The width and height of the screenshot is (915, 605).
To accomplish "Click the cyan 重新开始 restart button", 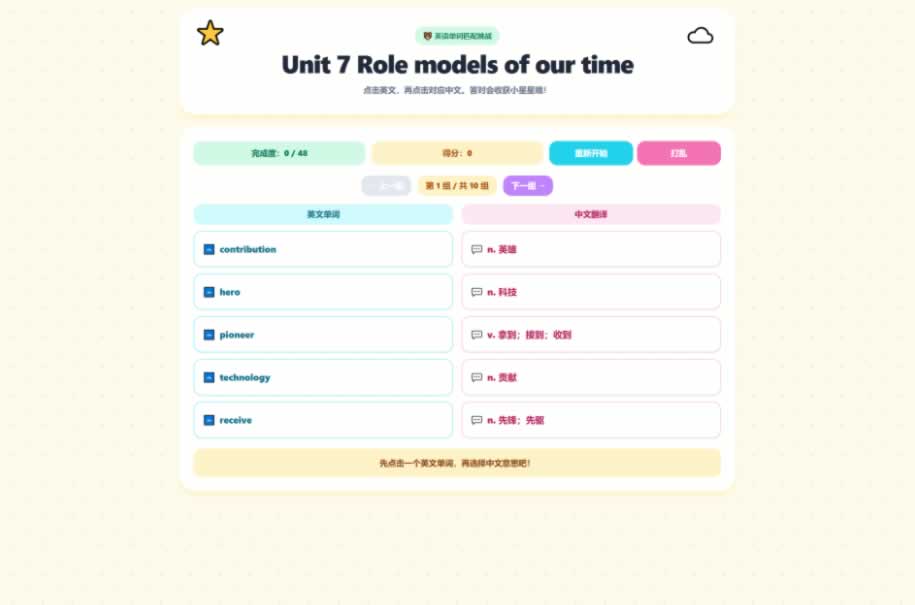I will pos(591,153).
